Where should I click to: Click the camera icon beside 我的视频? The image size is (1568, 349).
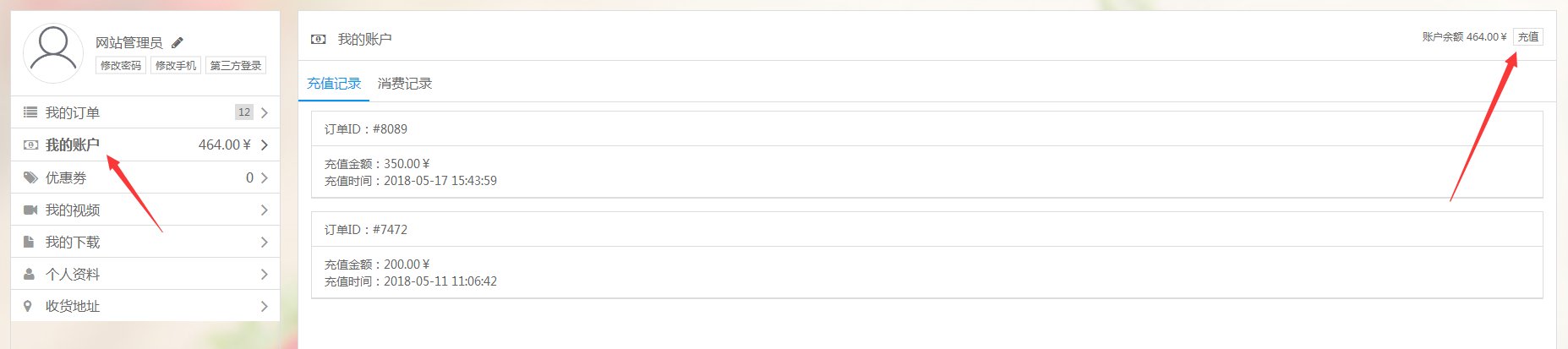30,210
